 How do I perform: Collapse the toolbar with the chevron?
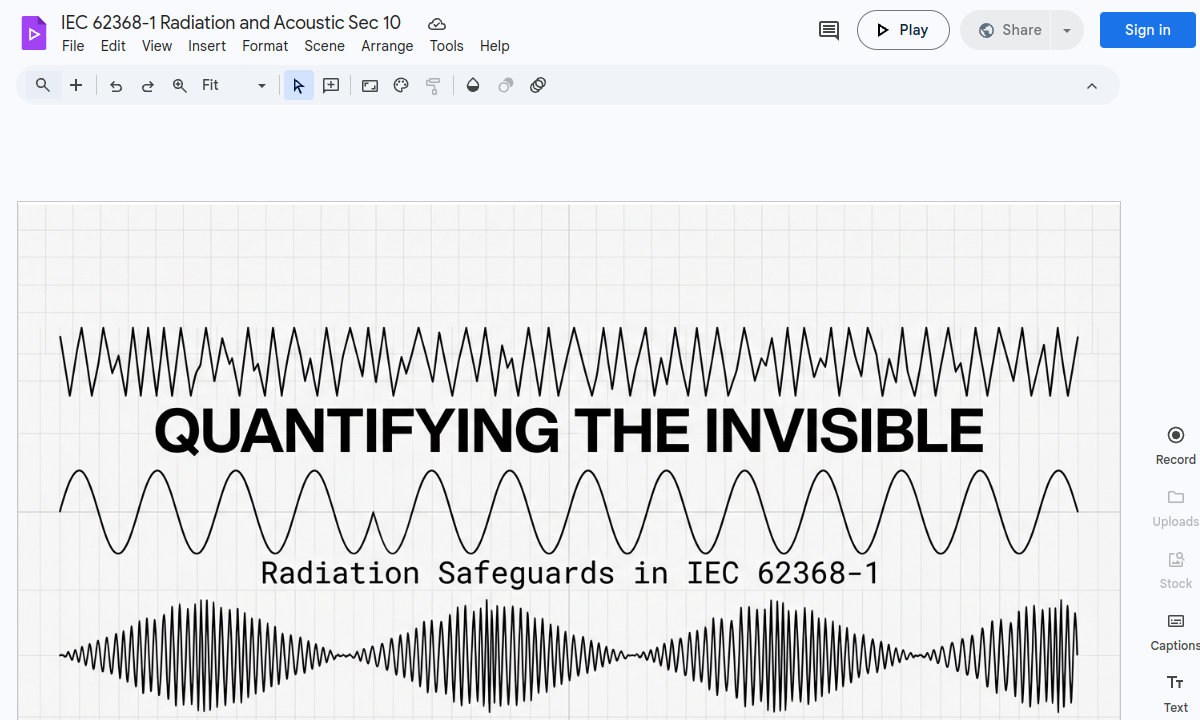1092,85
